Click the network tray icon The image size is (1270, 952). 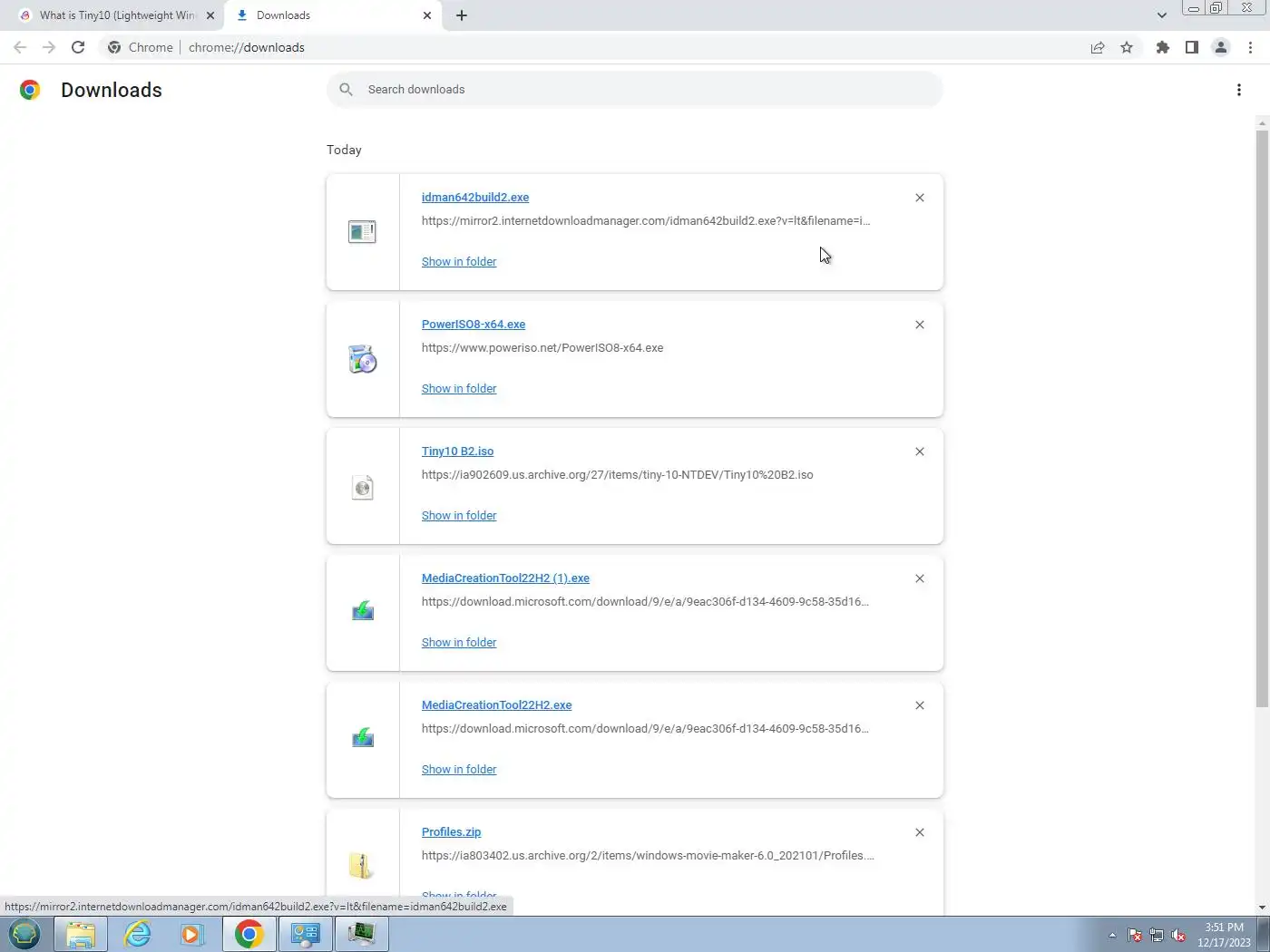point(1157,935)
